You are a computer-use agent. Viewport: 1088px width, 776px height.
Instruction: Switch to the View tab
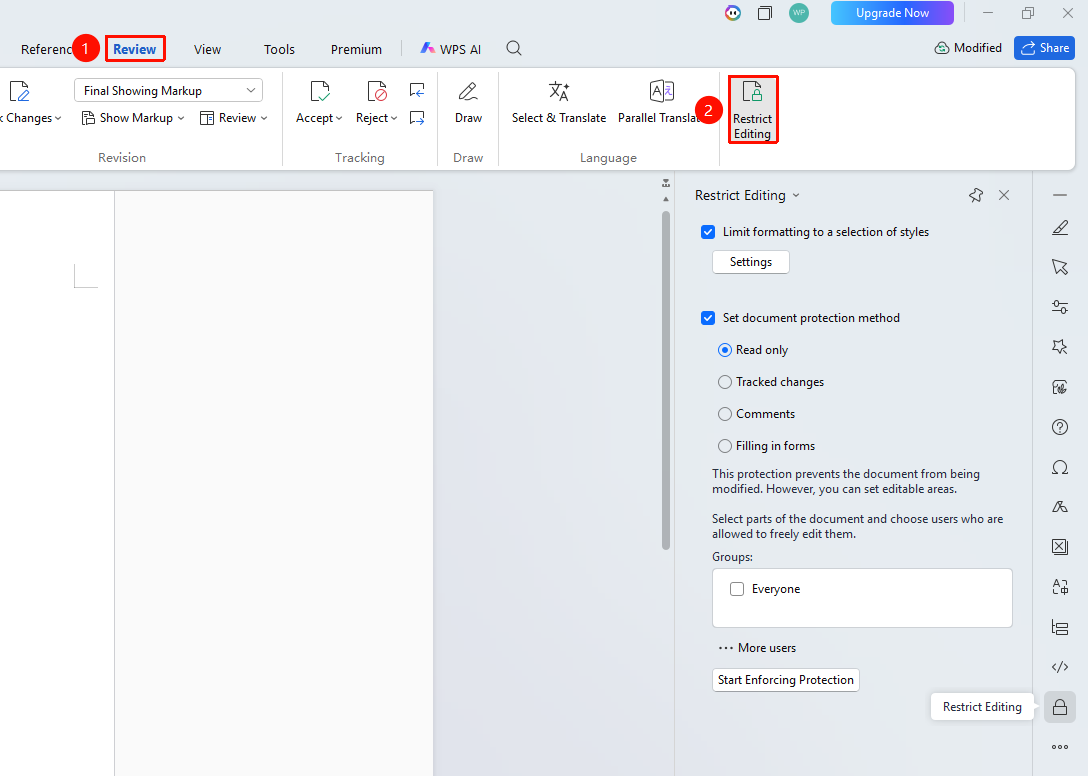click(207, 49)
